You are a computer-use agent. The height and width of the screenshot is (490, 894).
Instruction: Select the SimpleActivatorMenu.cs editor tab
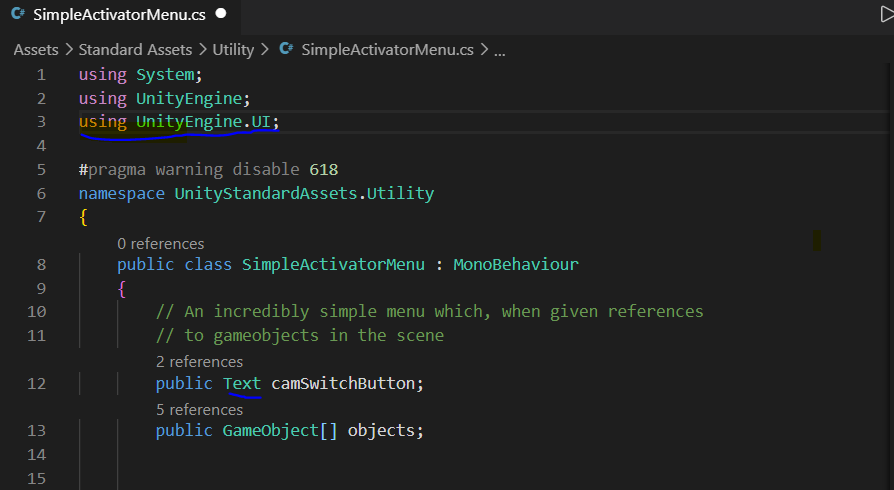point(120,15)
